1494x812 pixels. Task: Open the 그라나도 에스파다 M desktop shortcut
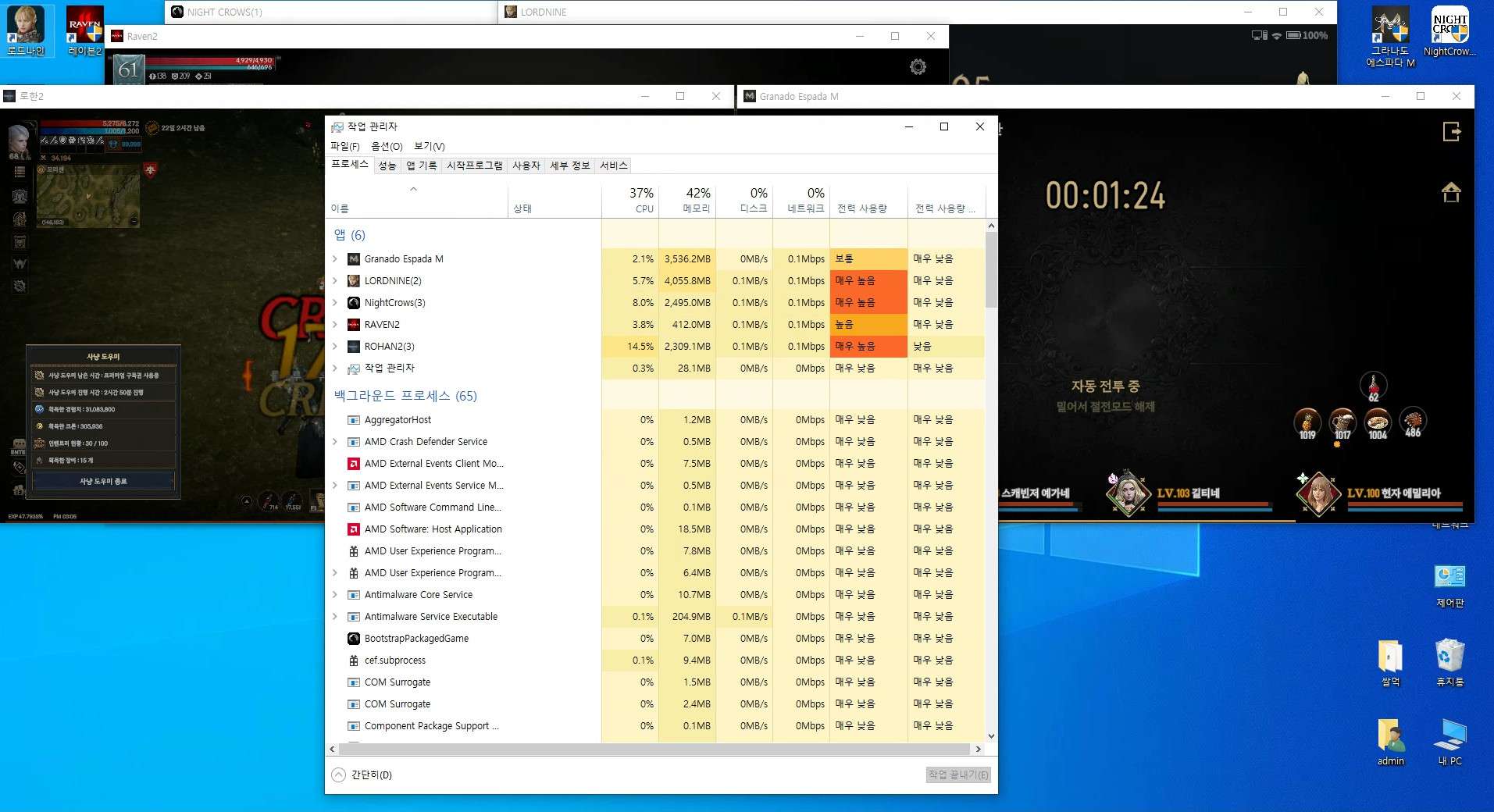click(1390, 36)
